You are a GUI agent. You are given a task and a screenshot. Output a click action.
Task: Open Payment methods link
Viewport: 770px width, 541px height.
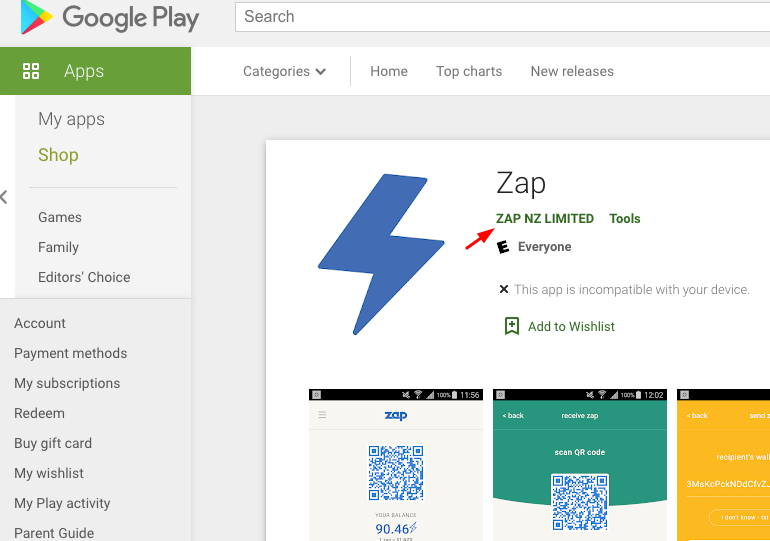coord(70,353)
